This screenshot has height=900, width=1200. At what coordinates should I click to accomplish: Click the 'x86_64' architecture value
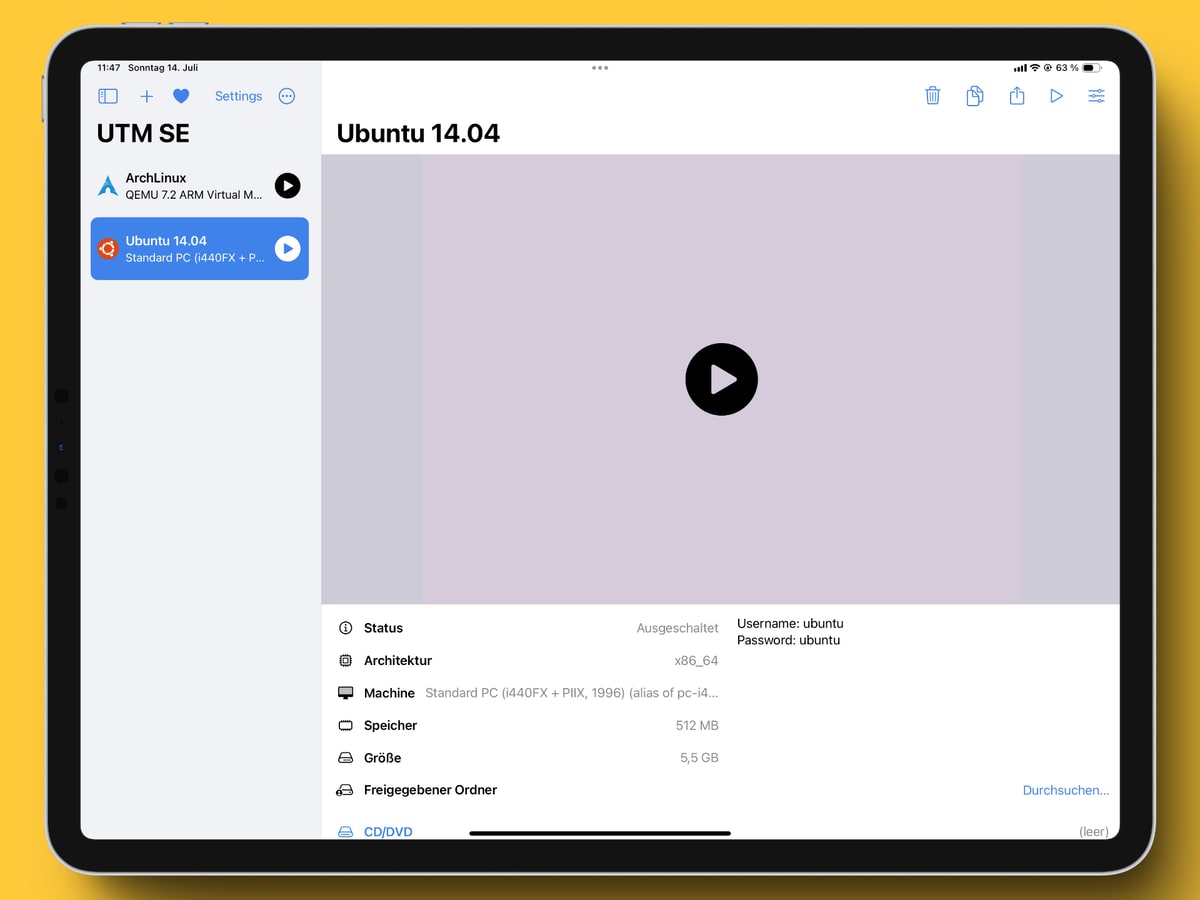pyautogui.click(x=696, y=661)
